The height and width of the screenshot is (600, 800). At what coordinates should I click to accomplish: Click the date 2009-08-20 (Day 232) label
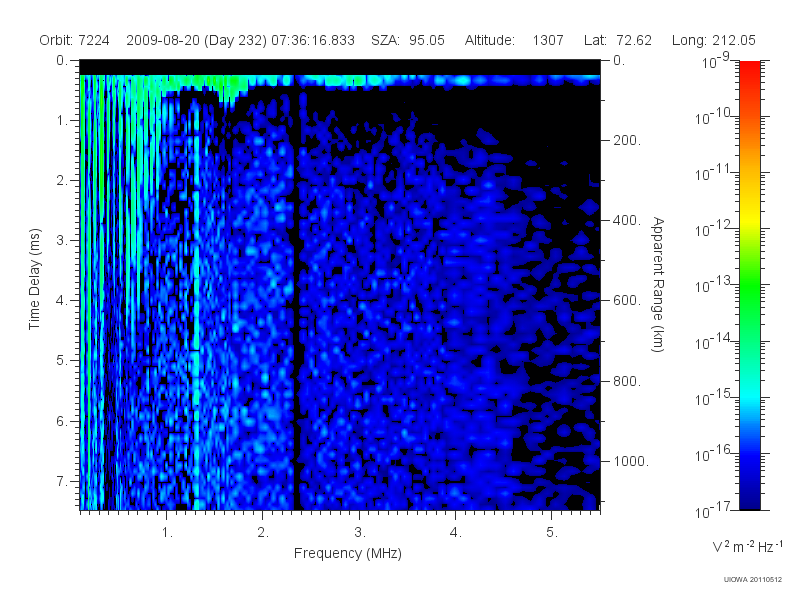pyautogui.click(x=196, y=40)
